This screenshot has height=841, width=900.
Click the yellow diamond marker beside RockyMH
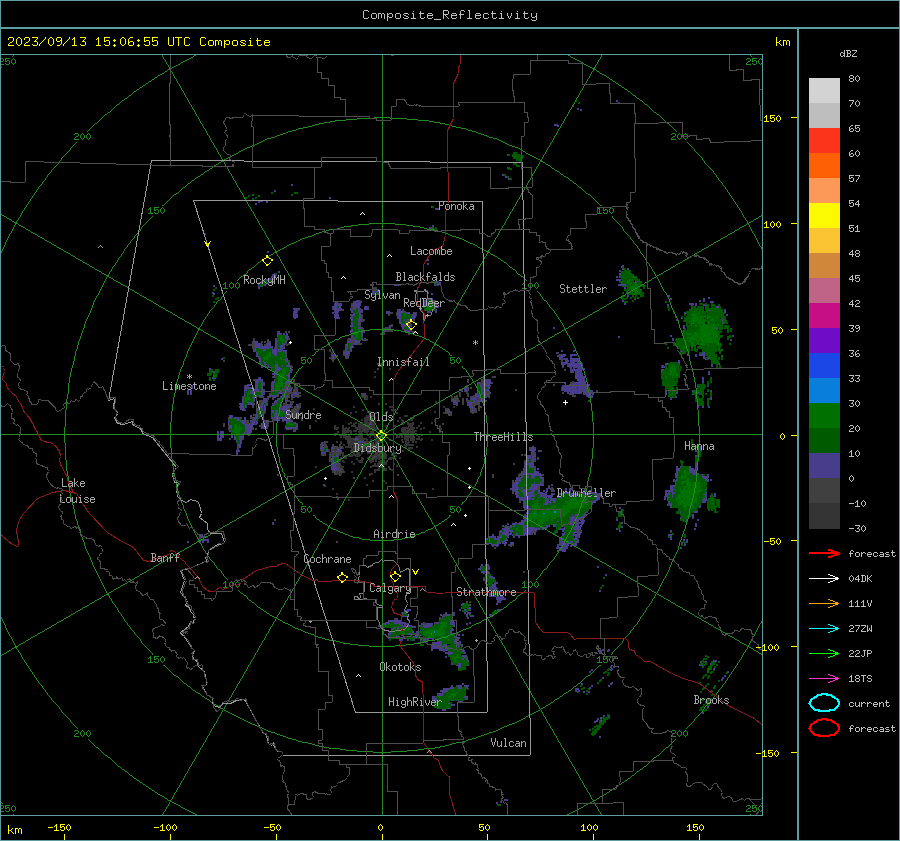267,261
